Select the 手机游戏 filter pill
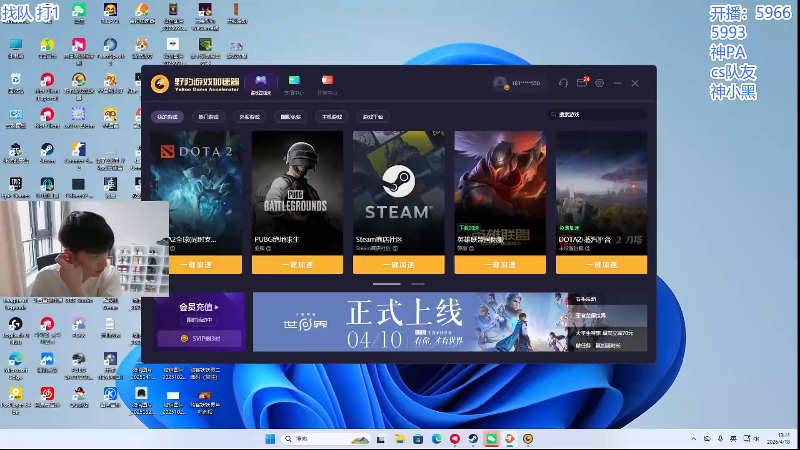 332,117
